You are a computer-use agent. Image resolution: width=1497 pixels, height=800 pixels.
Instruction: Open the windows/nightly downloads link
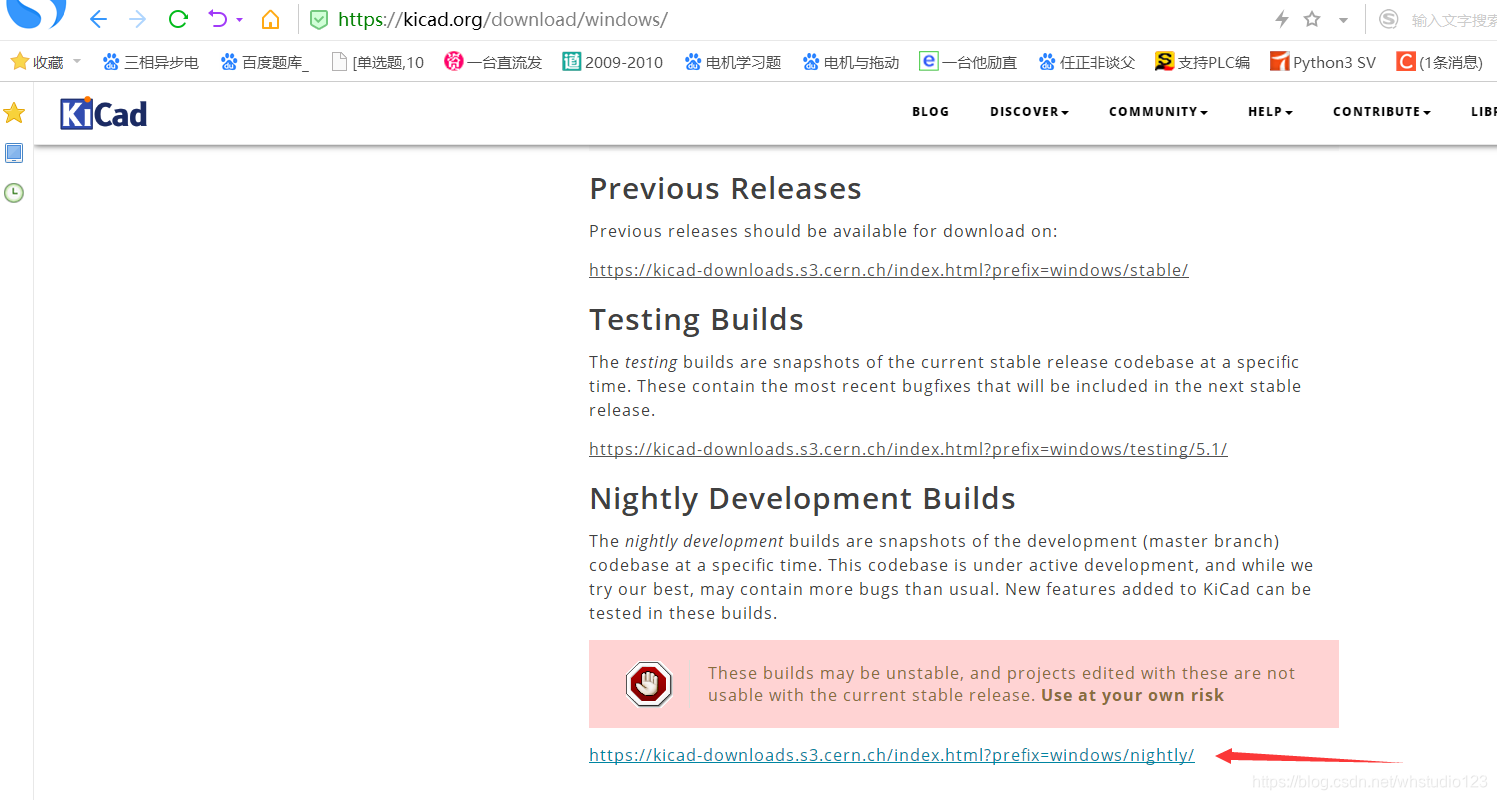click(891, 755)
